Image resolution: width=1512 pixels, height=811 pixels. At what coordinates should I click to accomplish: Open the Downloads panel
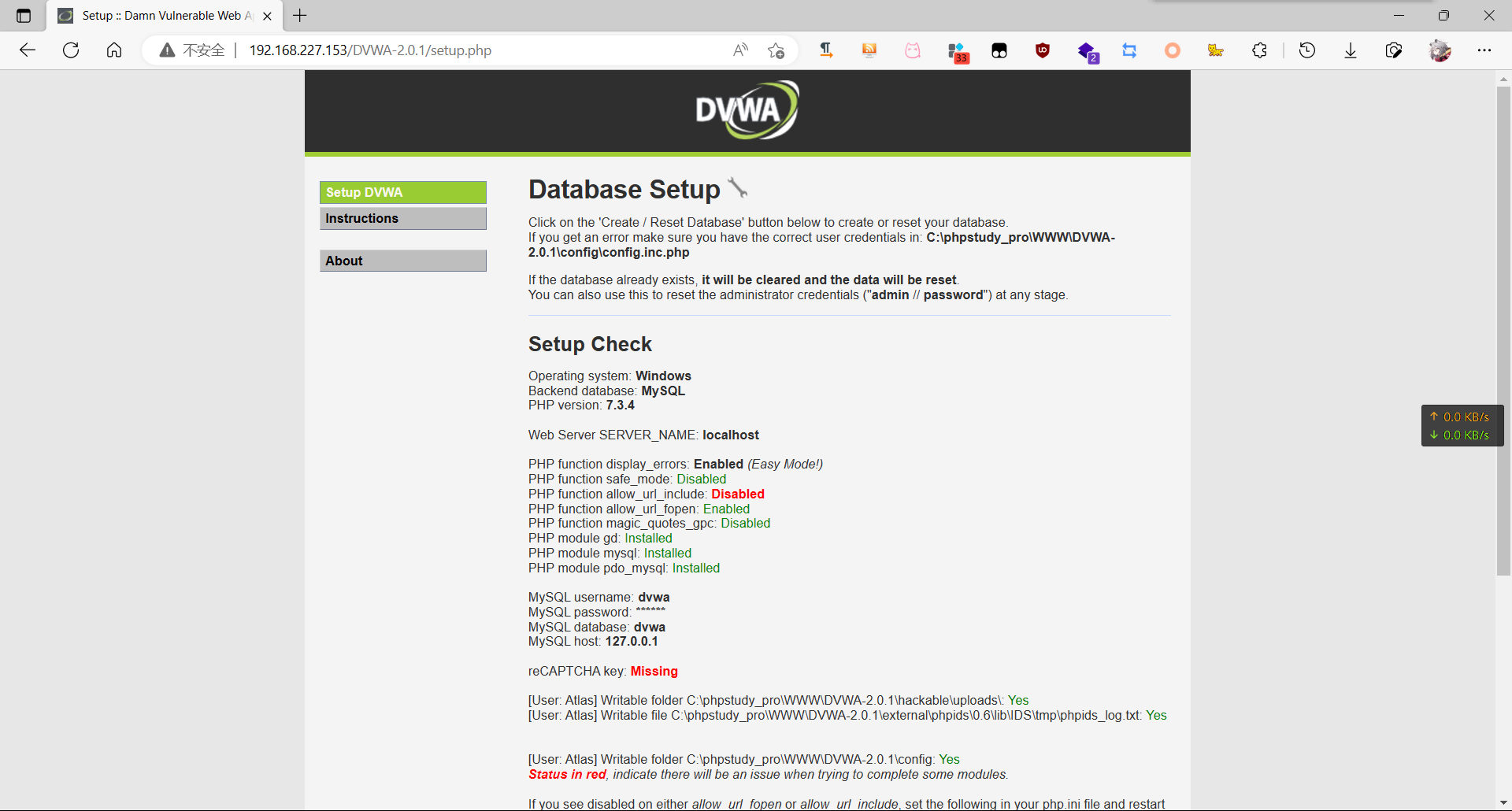1351,50
